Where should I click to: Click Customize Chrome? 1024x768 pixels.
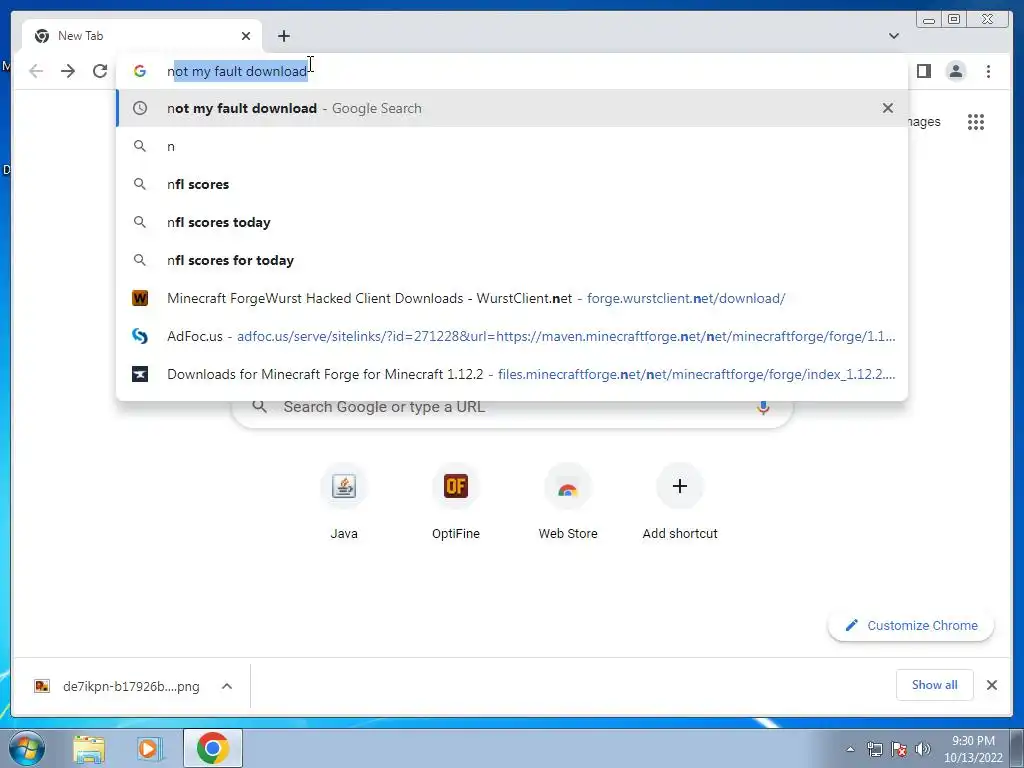[911, 626]
